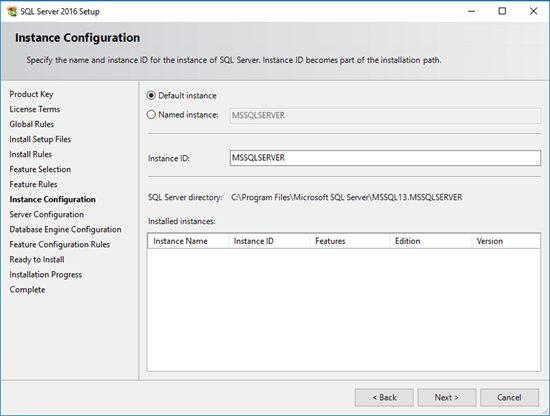Image resolution: width=550 pixels, height=416 pixels.
Task: Select the Default instance radio button
Action: [151, 95]
